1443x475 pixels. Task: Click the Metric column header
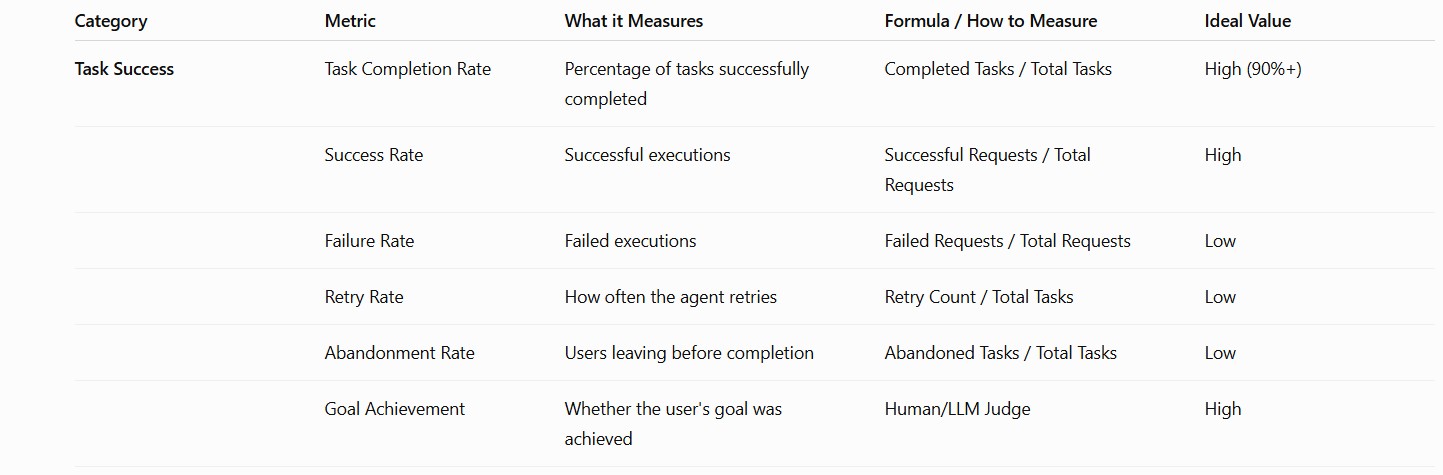350,21
